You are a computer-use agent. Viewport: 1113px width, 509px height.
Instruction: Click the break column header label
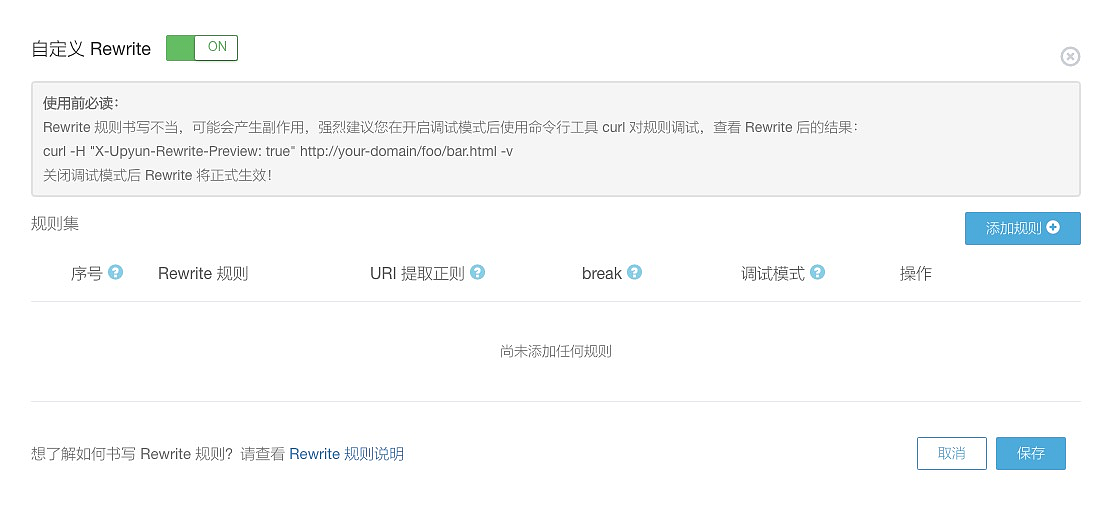pos(601,273)
